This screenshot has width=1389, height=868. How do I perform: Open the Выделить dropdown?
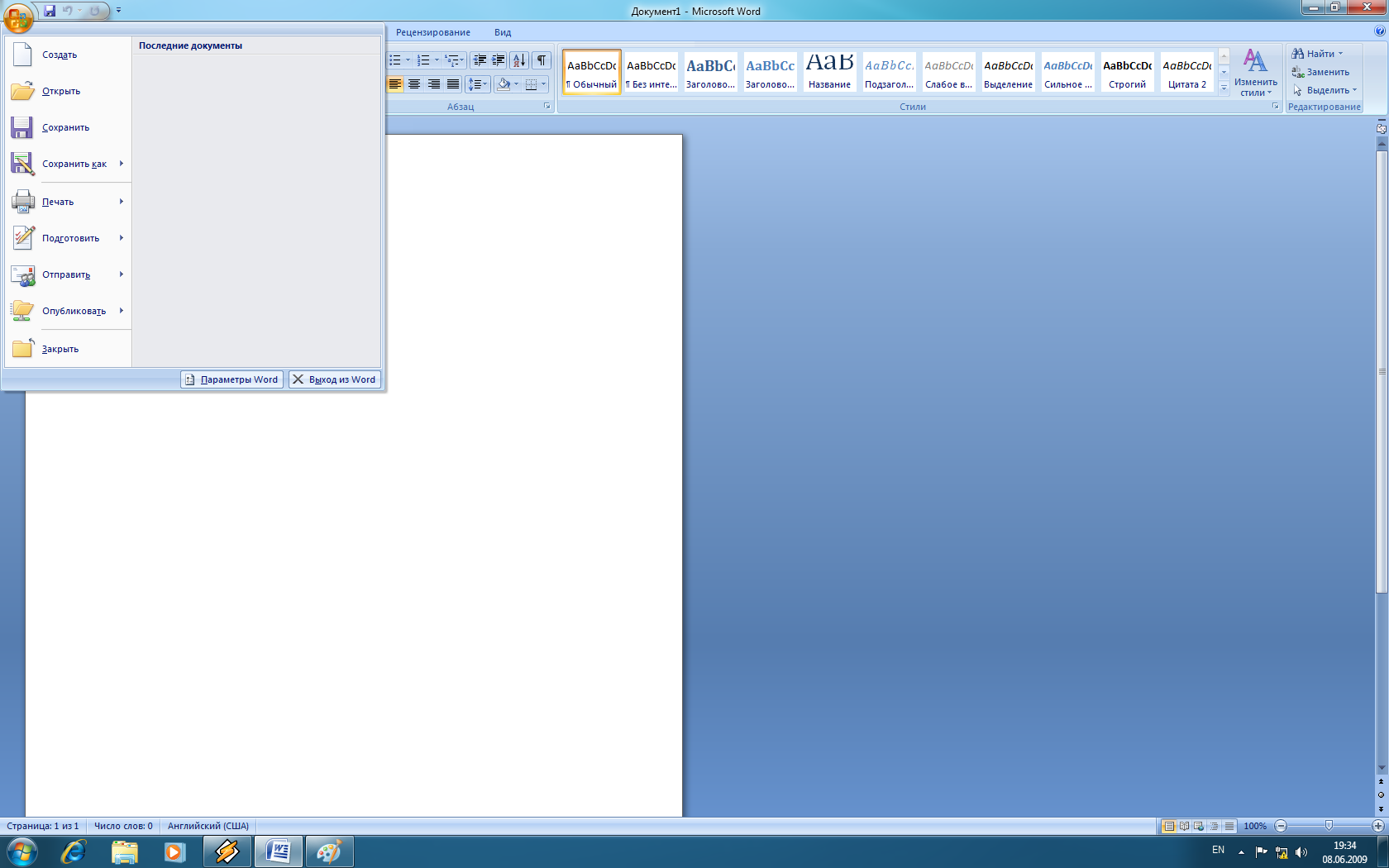[1325, 90]
